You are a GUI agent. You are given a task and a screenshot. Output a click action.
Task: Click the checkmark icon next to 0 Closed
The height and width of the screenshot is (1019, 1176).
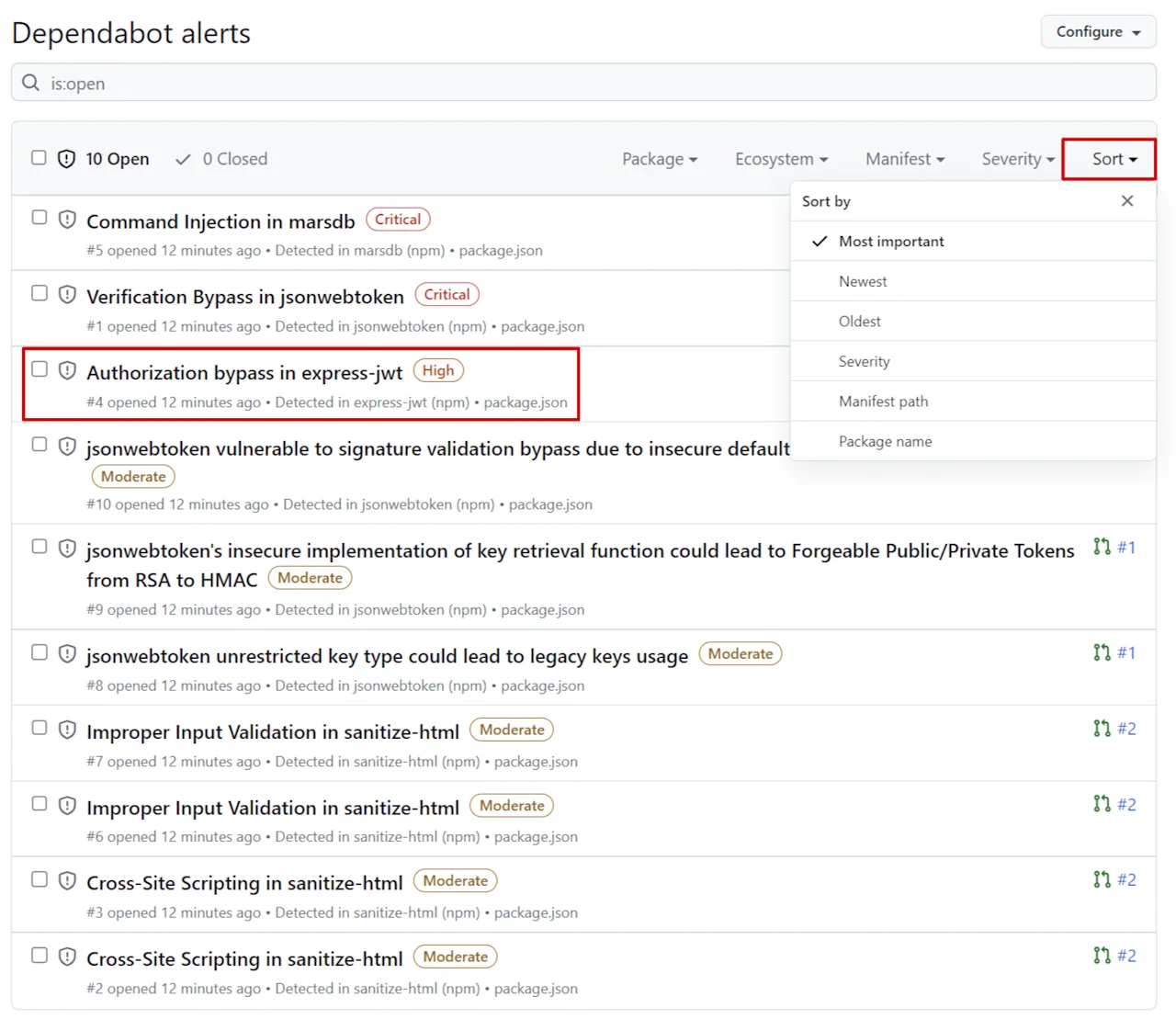click(183, 158)
